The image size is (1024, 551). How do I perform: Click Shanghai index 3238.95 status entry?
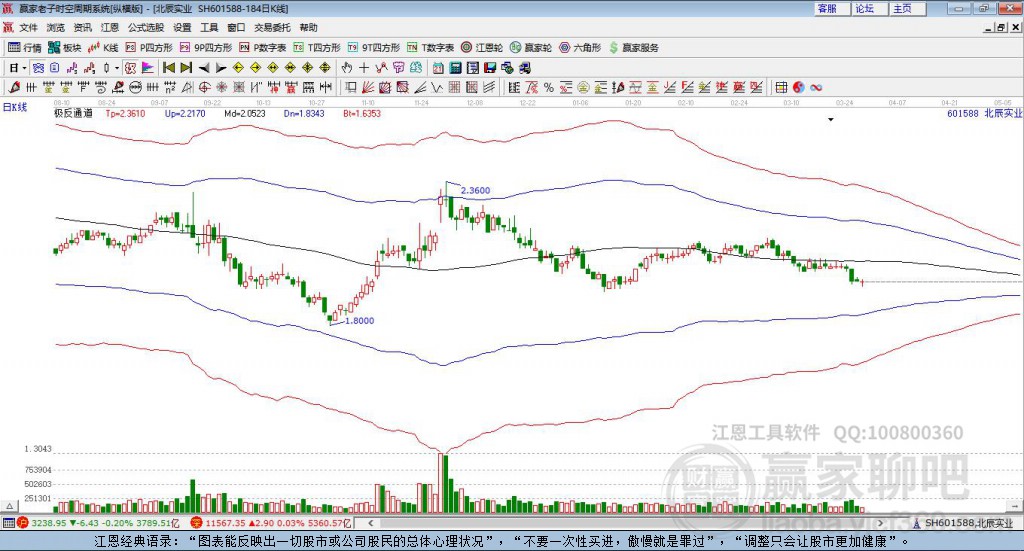point(97,523)
